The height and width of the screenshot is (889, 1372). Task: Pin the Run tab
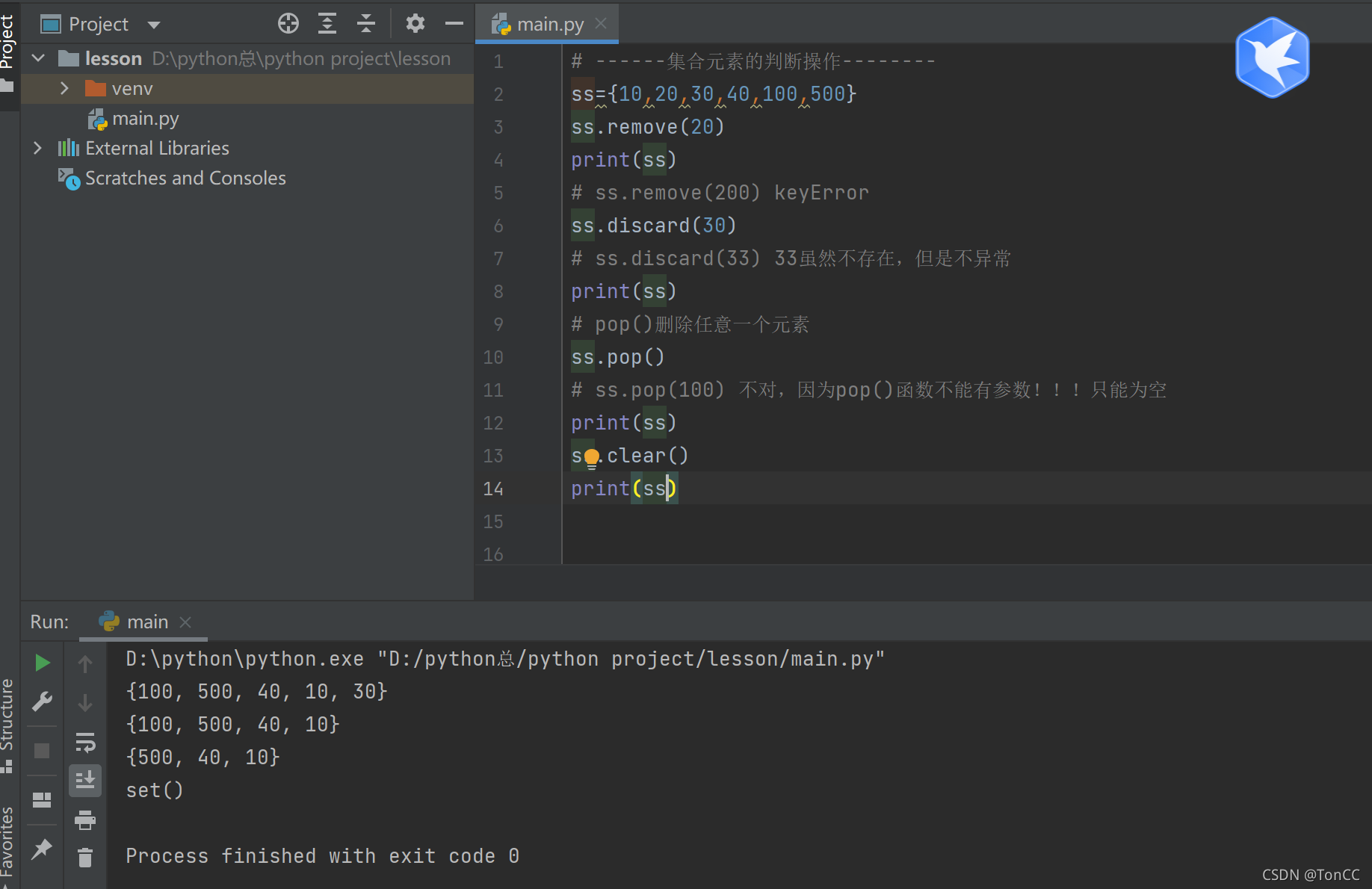tap(42, 849)
